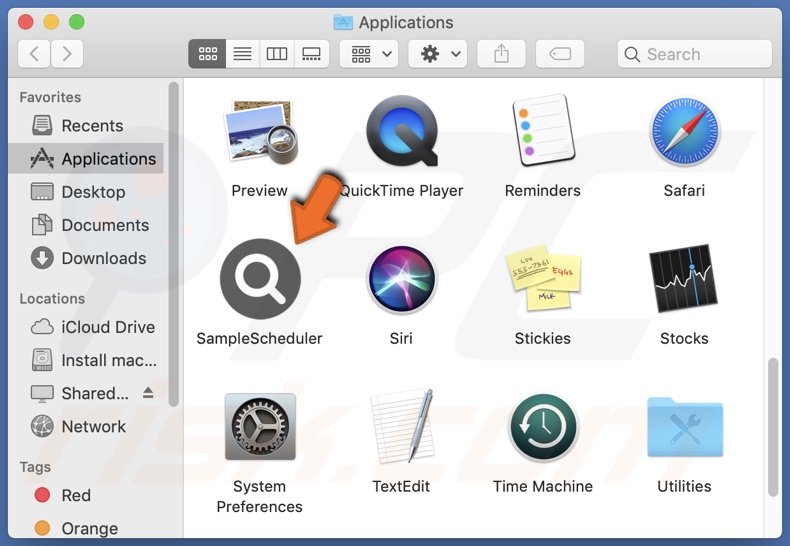Select the SampleScheduler magnifier icon
The width and height of the screenshot is (790, 546).
tap(260, 279)
